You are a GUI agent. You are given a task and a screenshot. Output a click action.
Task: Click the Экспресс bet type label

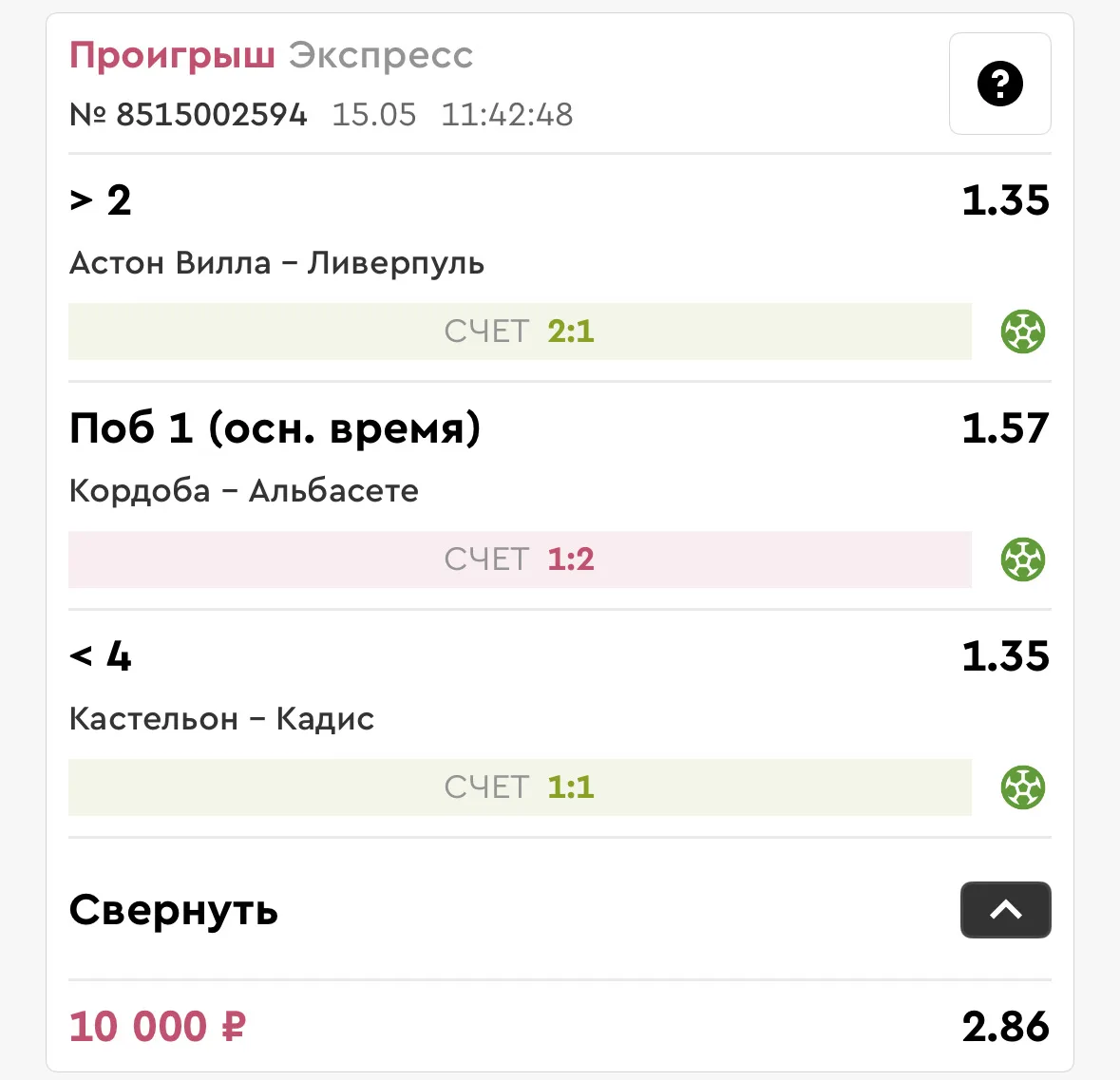381,55
